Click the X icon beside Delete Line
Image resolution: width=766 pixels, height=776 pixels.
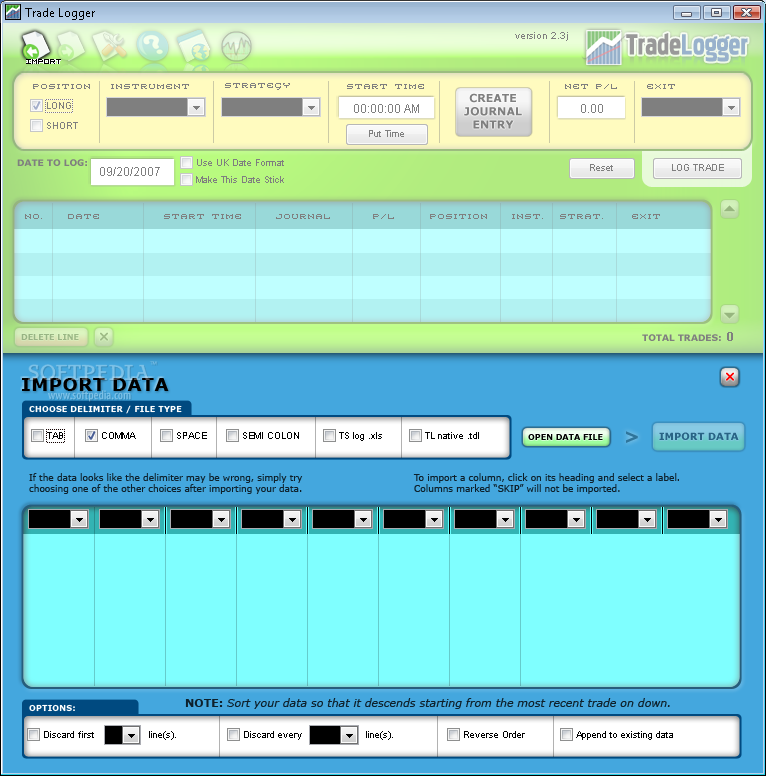click(x=103, y=337)
